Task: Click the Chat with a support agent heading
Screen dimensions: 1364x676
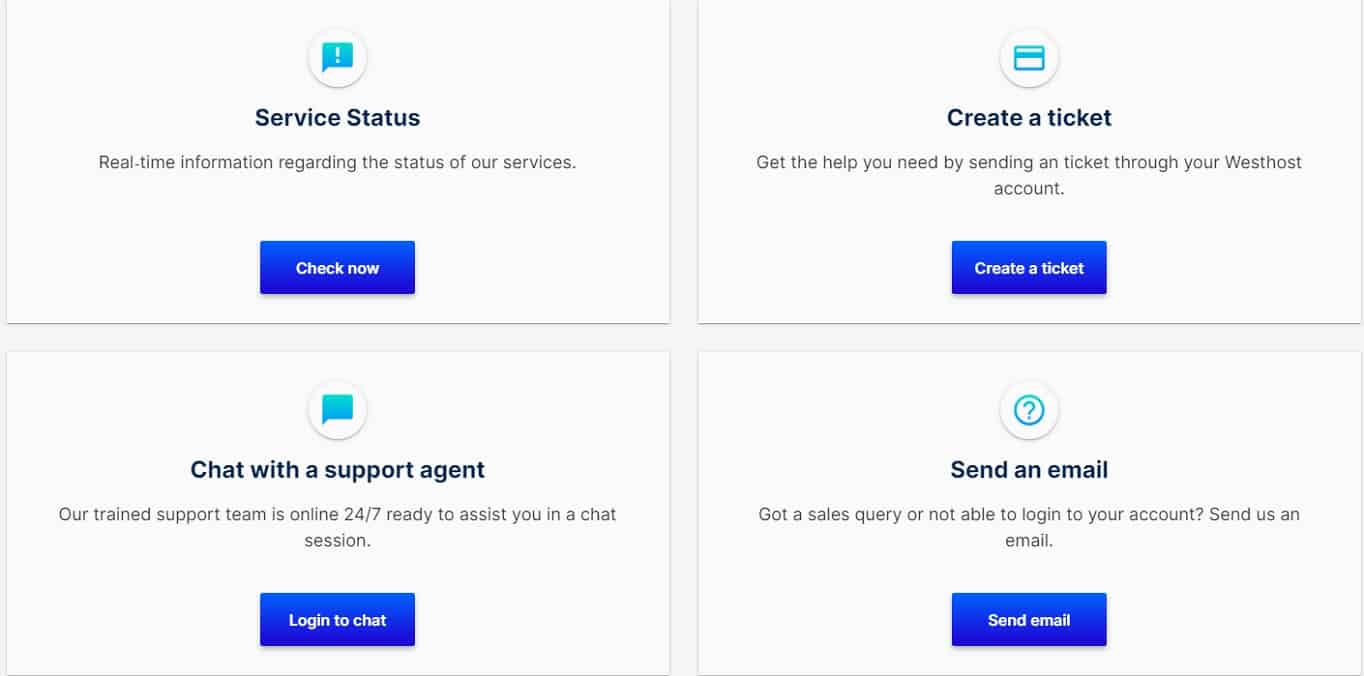Action: (x=337, y=470)
